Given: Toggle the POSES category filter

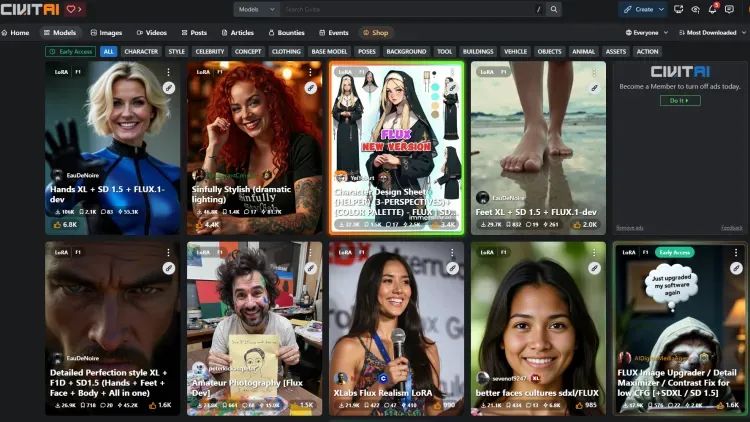Looking at the screenshot, I should tap(367, 52).
